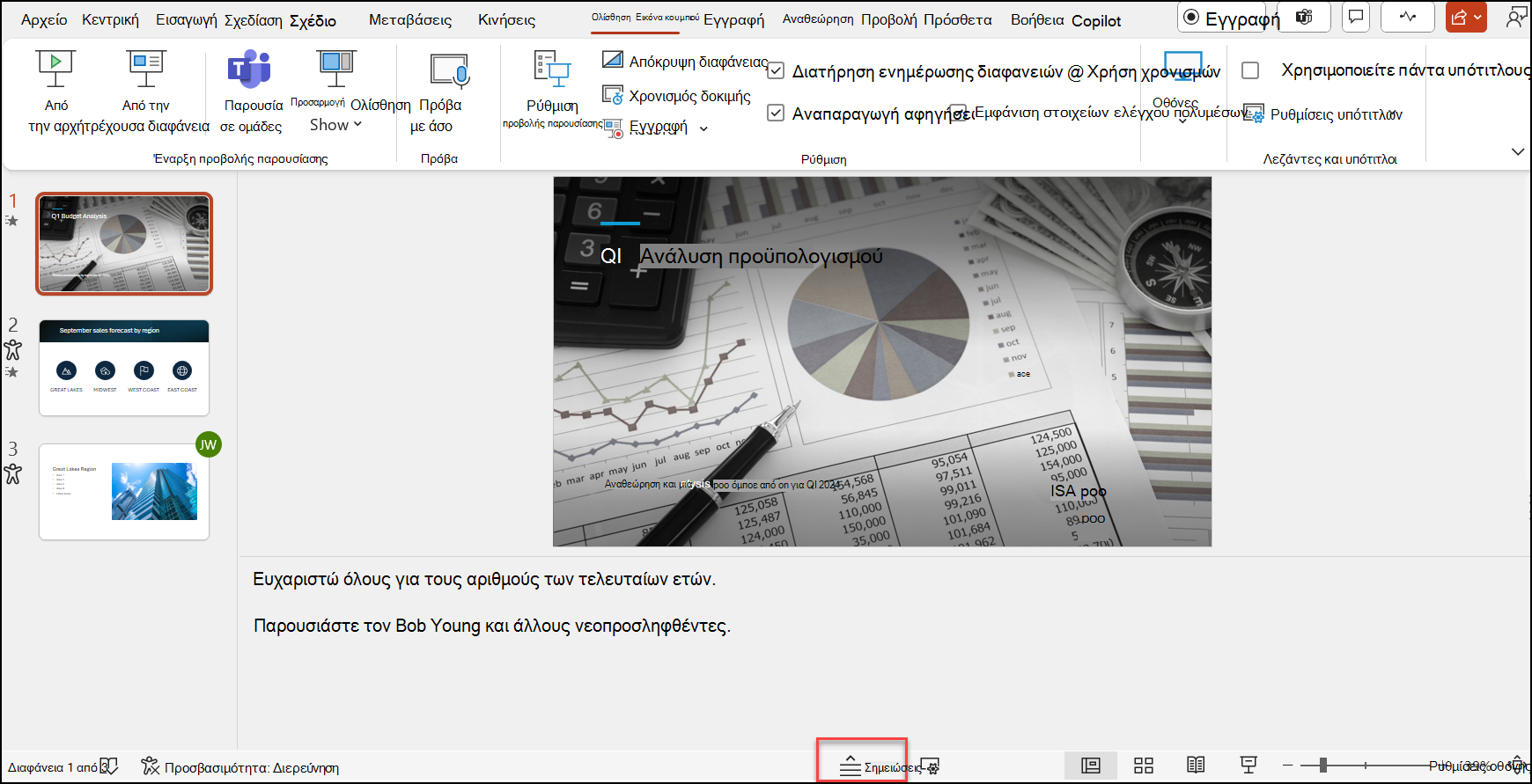The height and width of the screenshot is (784, 1532).
Task: Toggle Play Narrations (Αναπαραγωγή αφηγήσεων) checkbox
Action: pos(776,113)
